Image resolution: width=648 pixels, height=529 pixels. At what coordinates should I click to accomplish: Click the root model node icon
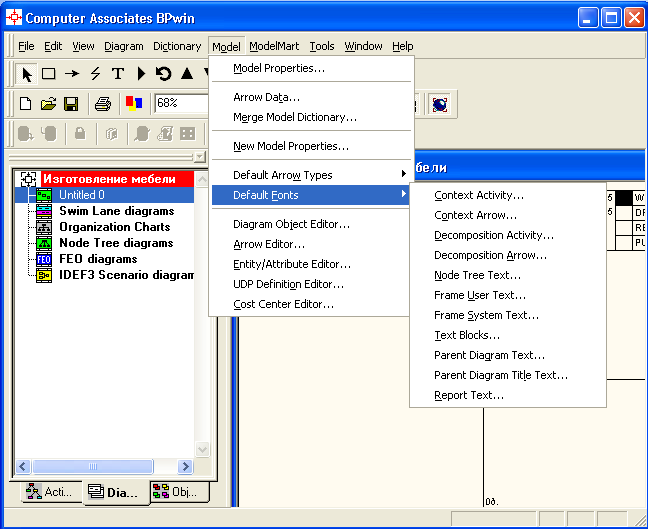(28, 179)
